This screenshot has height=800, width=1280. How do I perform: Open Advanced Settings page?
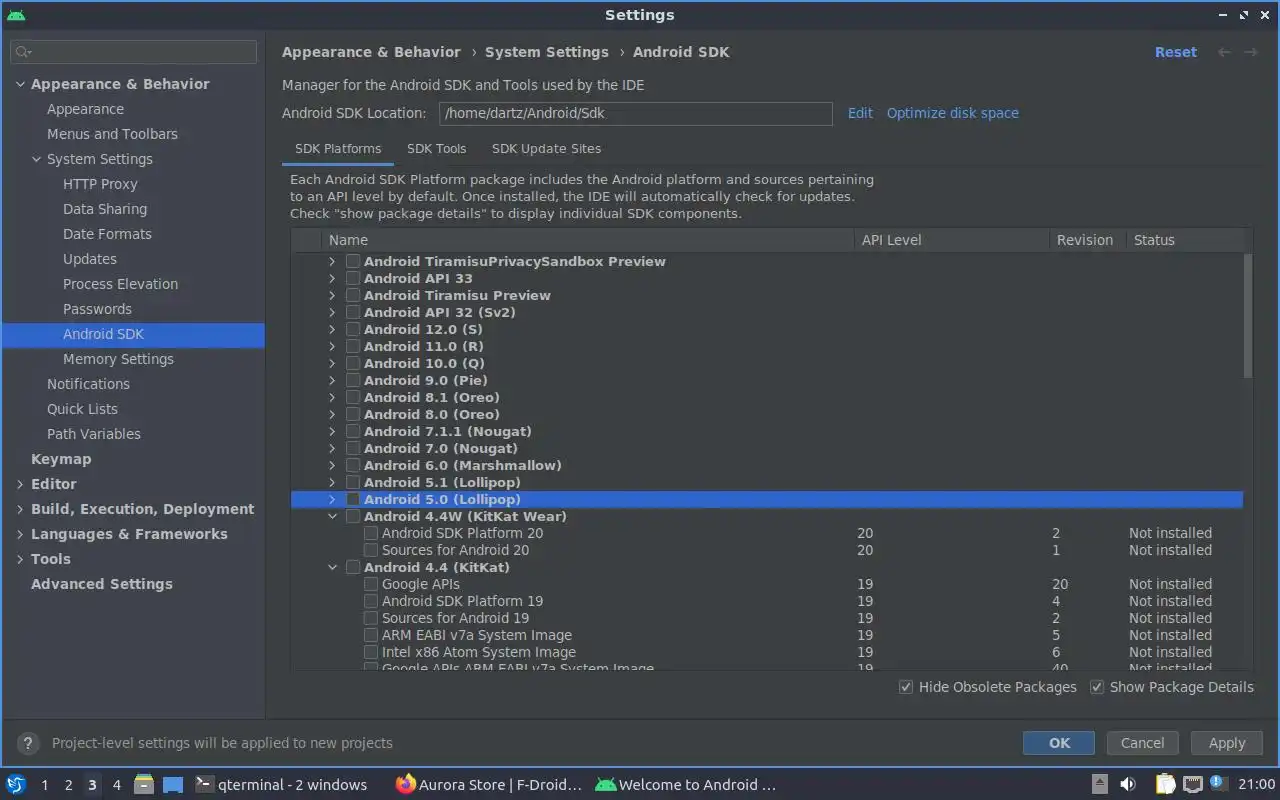point(102,584)
